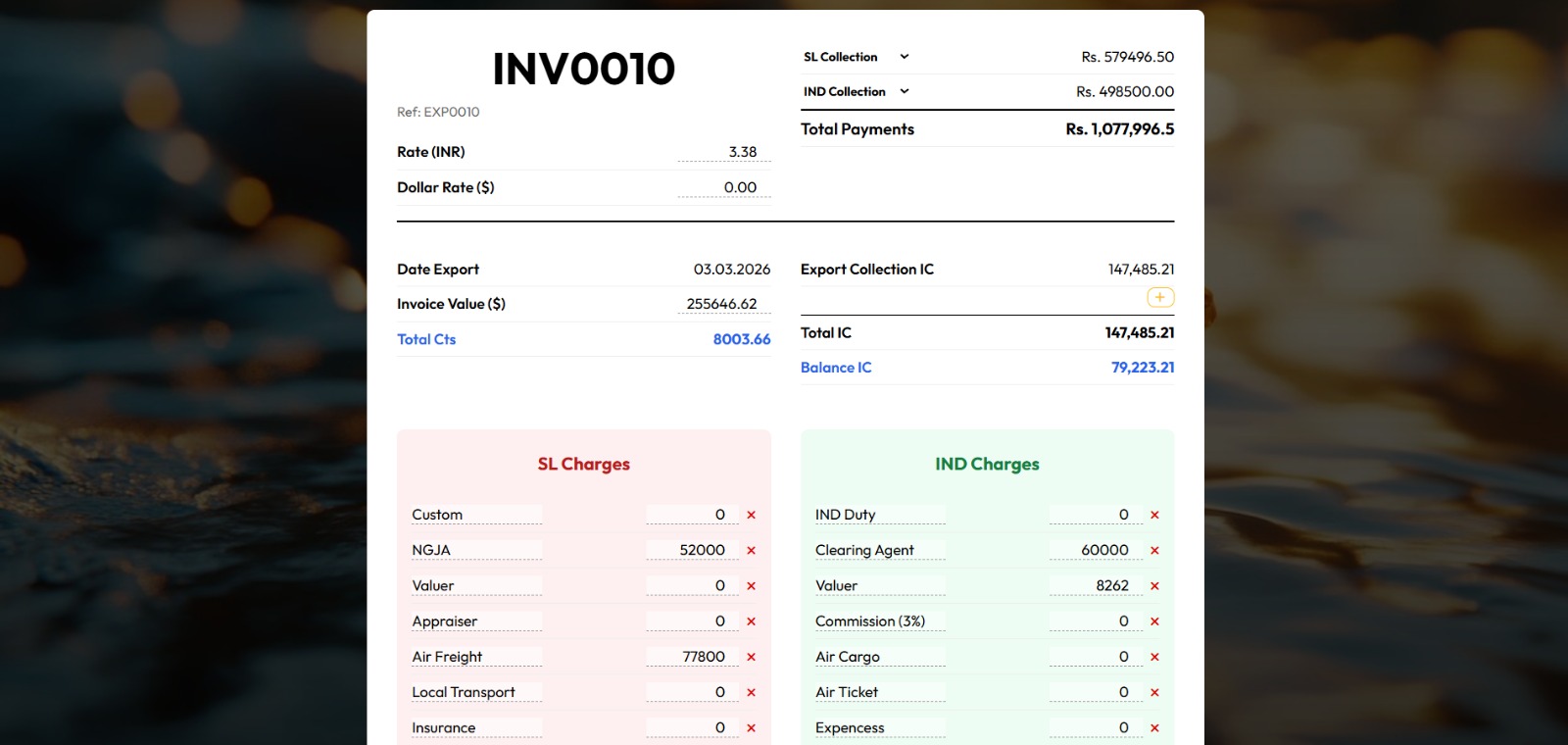This screenshot has width=1568, height=745.
Task: Click the IND Charges heading
Action: [987, 465]
